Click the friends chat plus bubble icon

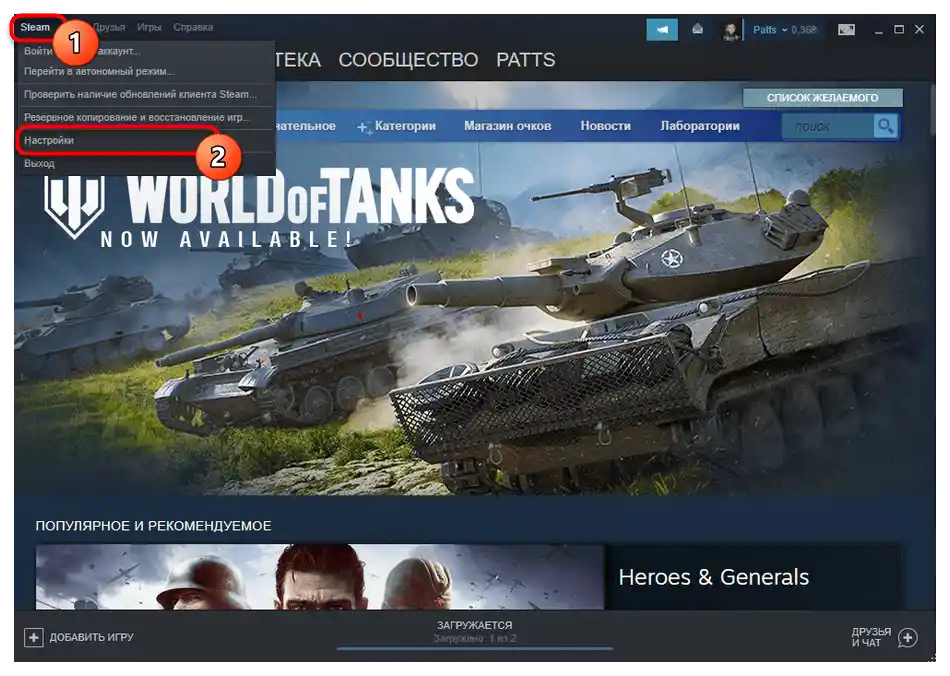pyautogui.click(x=908, y=638)
